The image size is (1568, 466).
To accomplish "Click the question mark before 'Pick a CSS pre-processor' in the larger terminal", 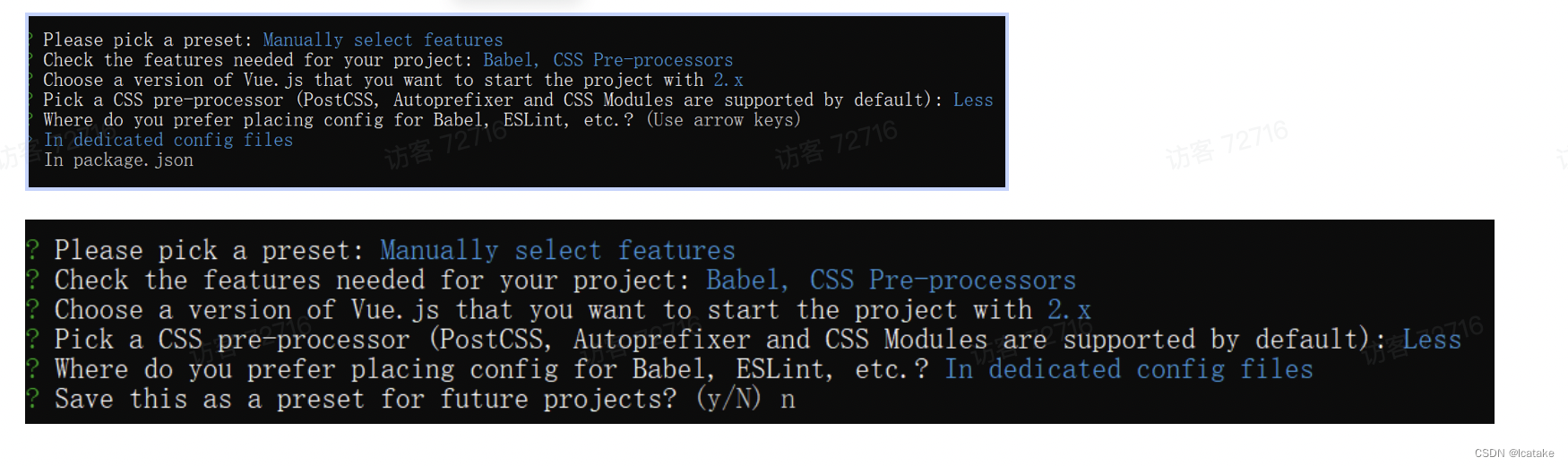I will [32, 340].
